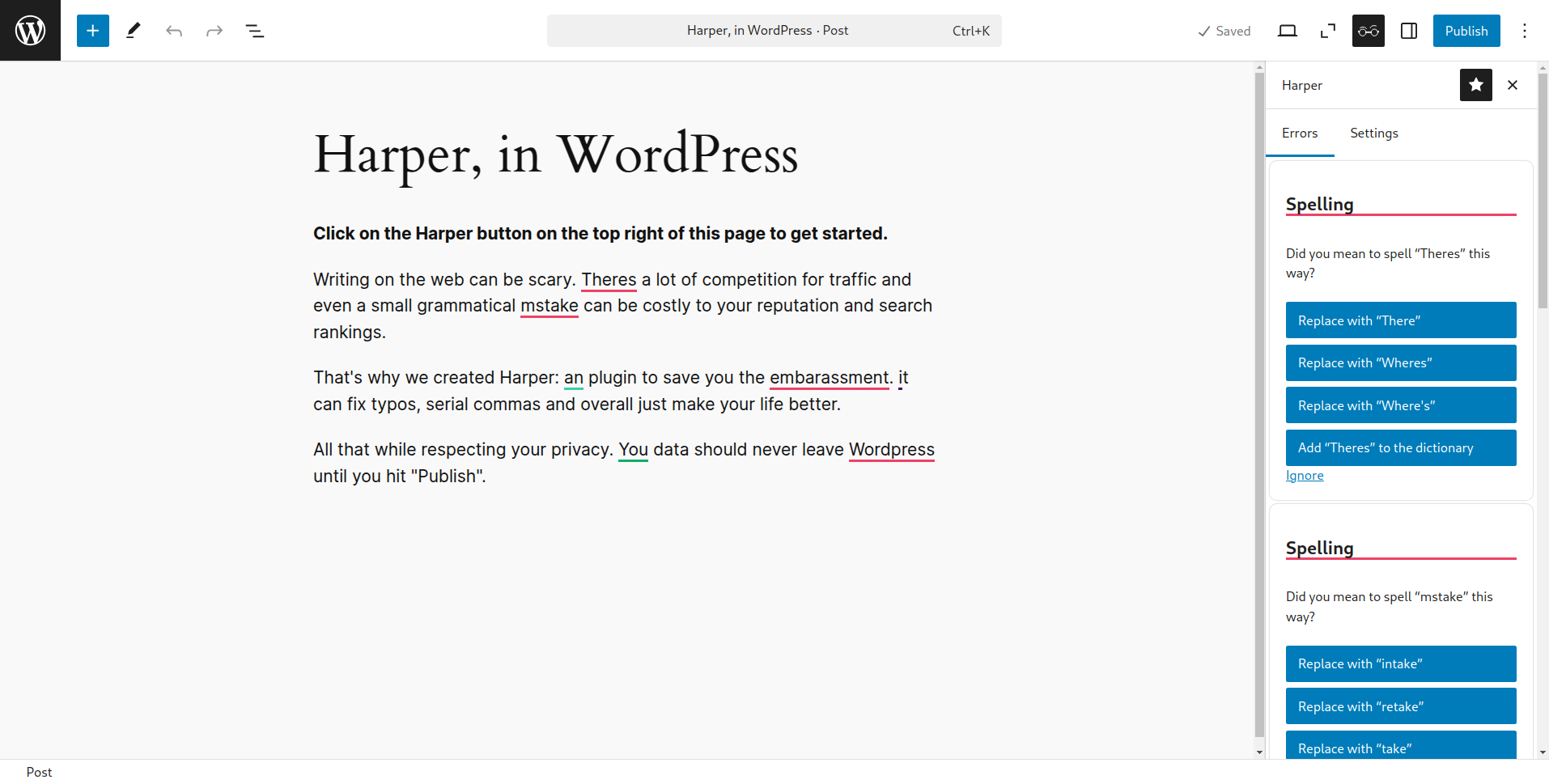Click the Harper sidebar title
Screen dimensions: 1549x784
coord(1302,85)
